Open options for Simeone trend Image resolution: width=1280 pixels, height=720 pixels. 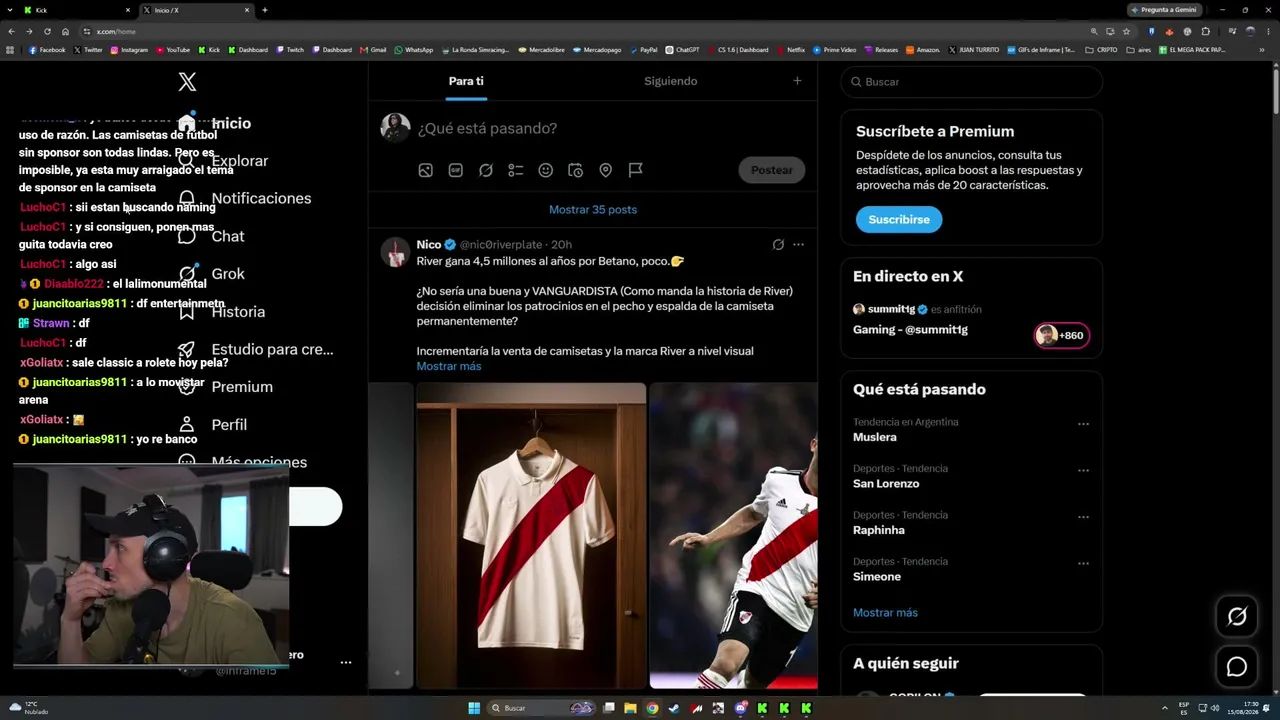coord(1083,564)
